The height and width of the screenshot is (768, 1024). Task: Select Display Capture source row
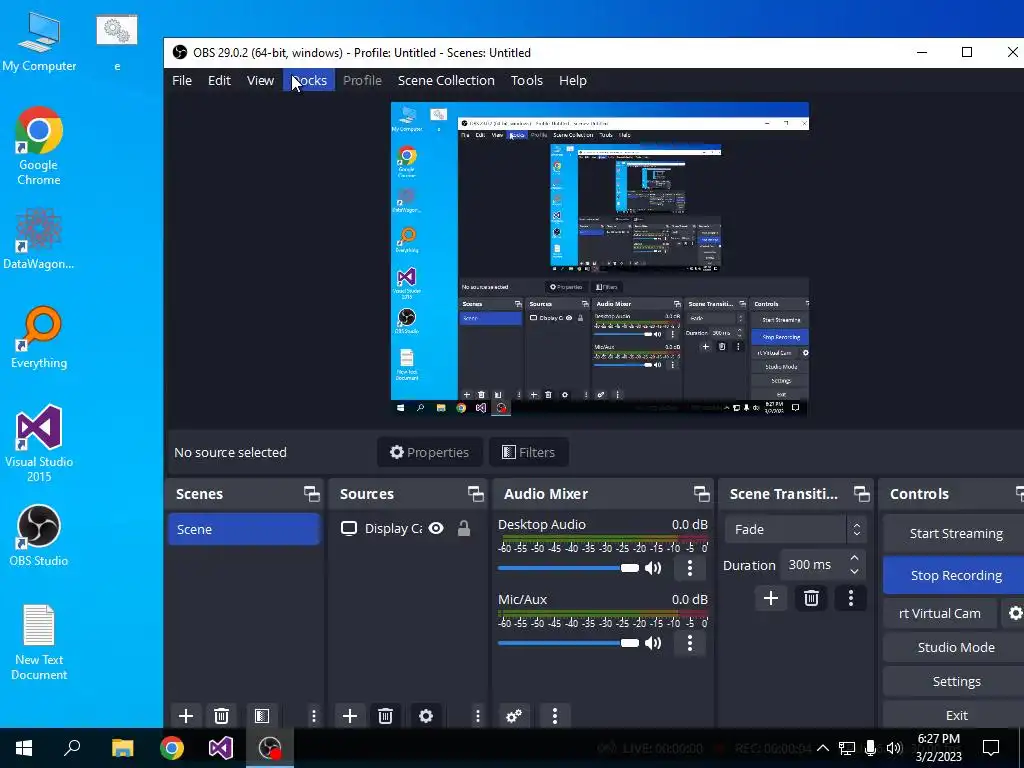pyautogui.click(x=408, y=528)
